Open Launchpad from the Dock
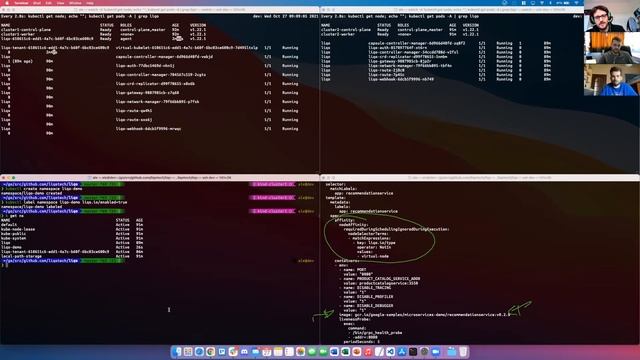The height and width of the screenshot is (360, 640). (188, 351)
